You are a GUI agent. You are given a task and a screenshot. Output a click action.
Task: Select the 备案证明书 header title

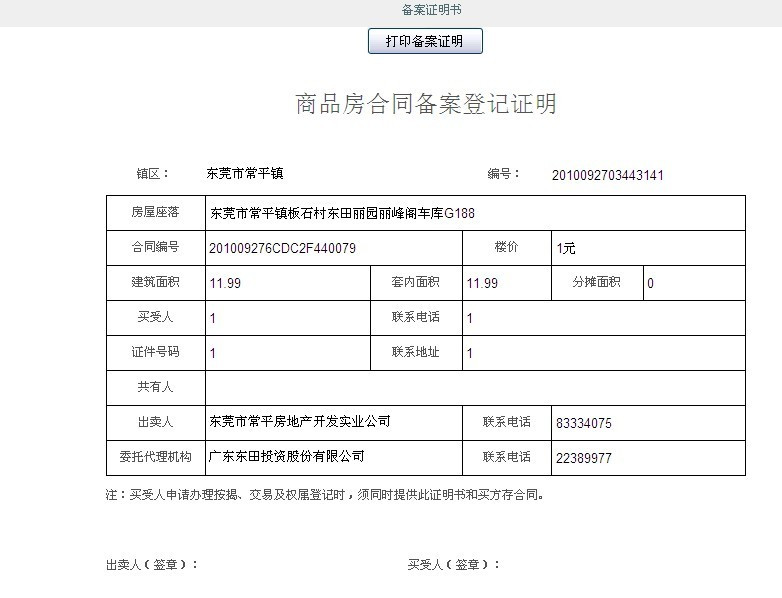431,9
